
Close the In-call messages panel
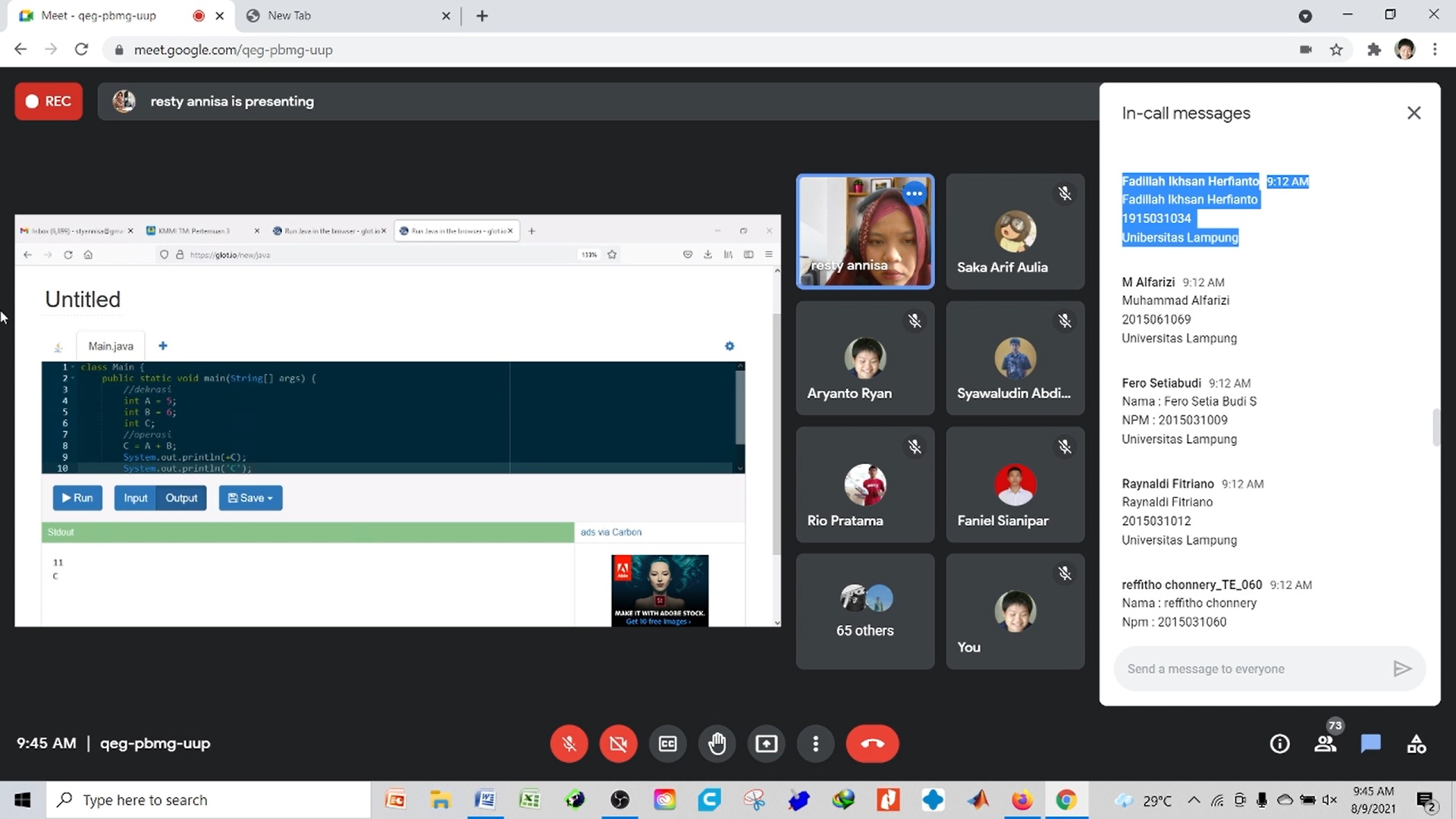[1414, 113]
